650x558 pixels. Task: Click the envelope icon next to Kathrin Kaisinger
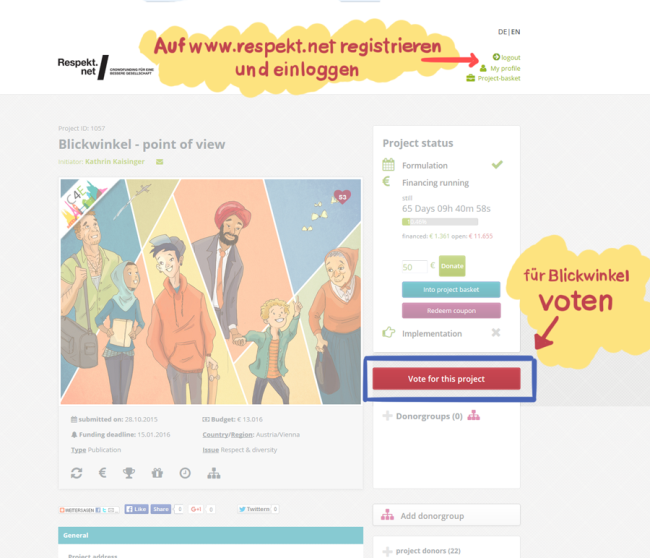click(x=160, y=162)
